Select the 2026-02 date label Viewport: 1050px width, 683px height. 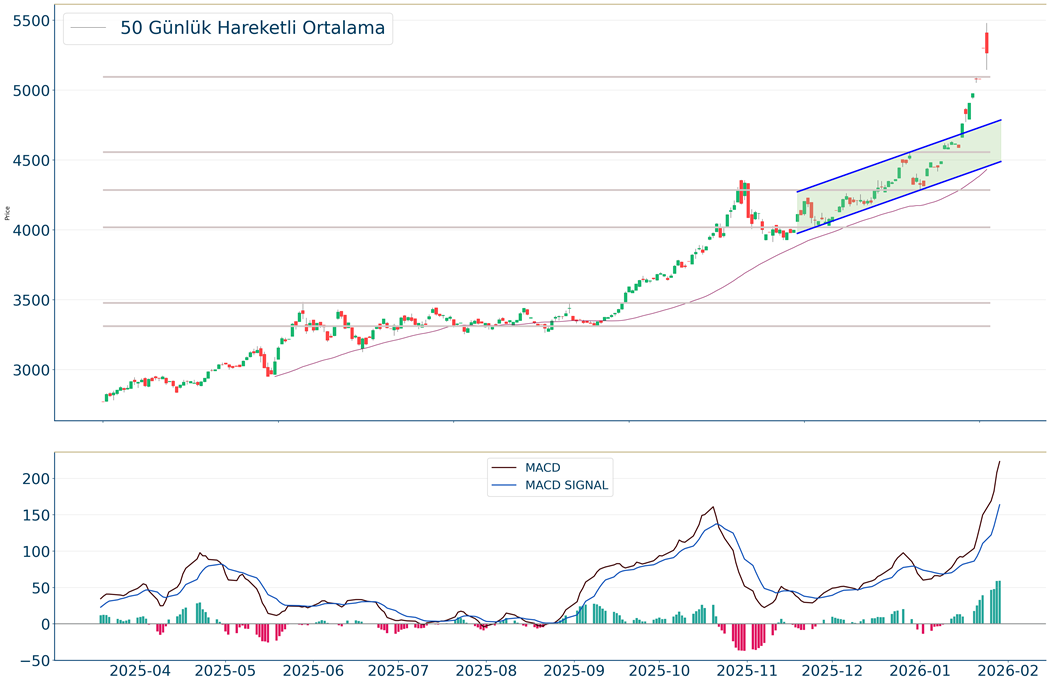pos(1005,669)
